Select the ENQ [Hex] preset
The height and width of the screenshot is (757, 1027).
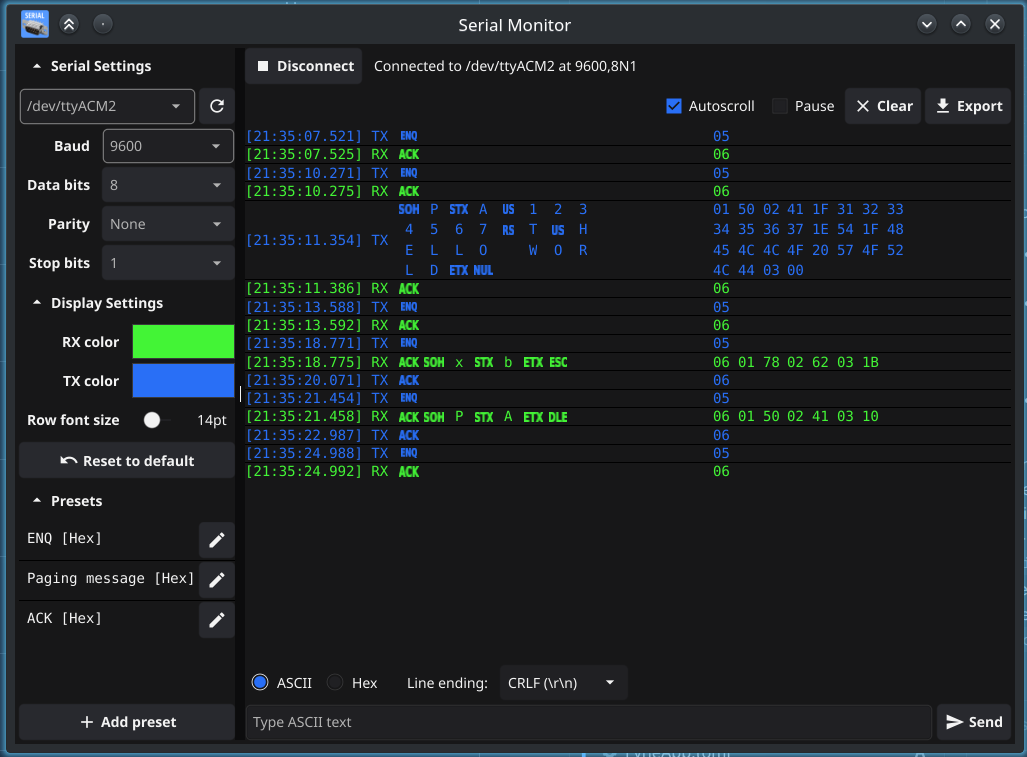(x=109, y=538)
